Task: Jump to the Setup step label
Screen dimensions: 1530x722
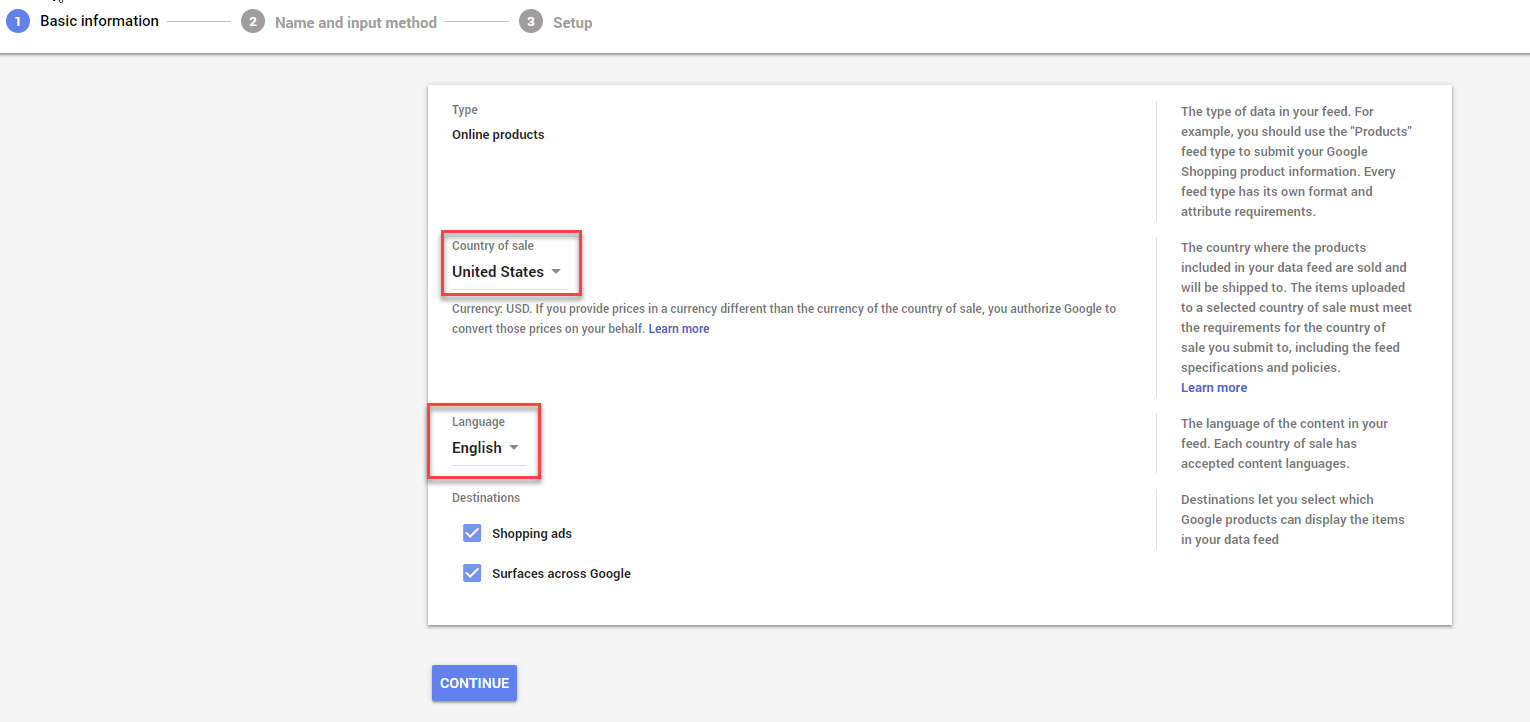Action: [572, 22]
